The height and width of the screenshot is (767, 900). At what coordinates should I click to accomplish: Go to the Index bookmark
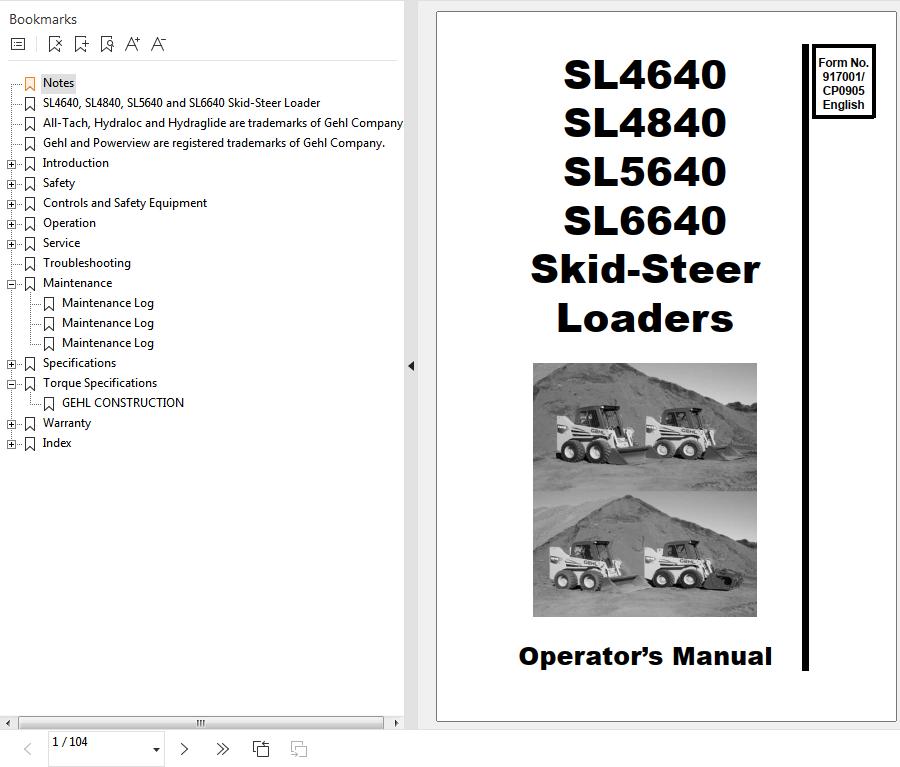point(57,443)
